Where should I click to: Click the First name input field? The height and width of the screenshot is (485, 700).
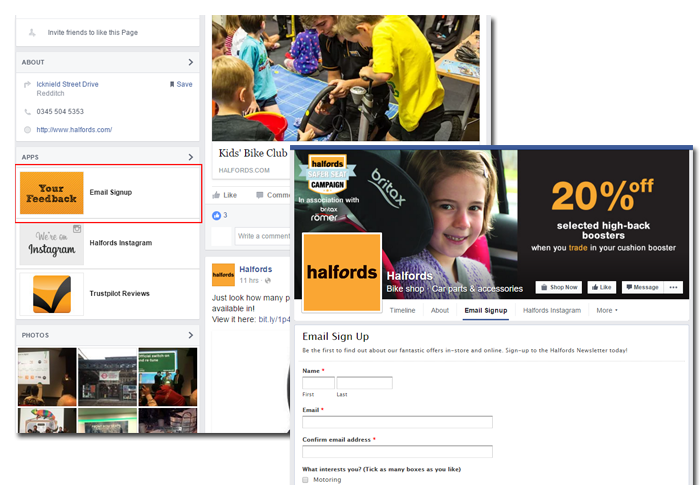(x=318, y=383)
